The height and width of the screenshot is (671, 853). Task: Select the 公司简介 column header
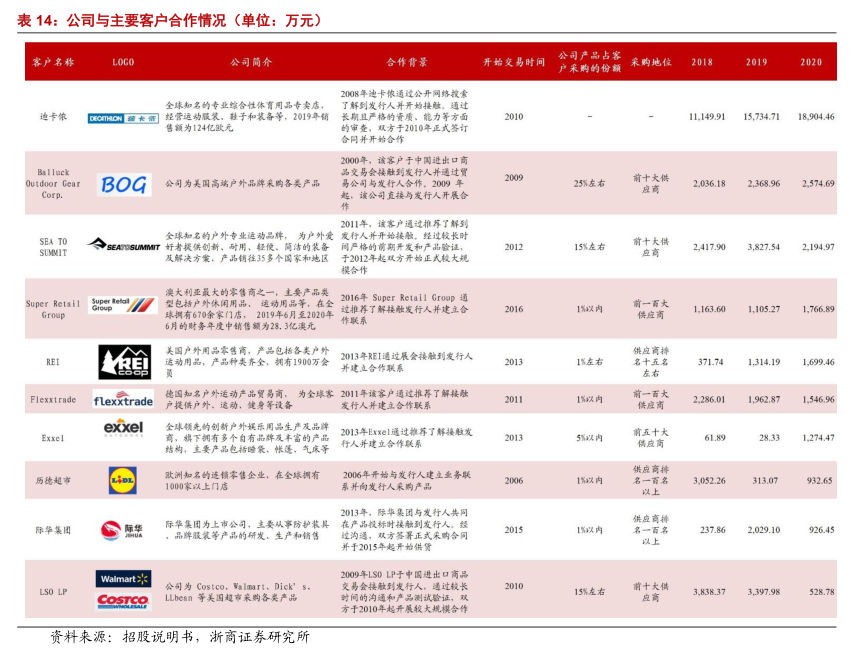pyautogui.click(x=251, y=62)
